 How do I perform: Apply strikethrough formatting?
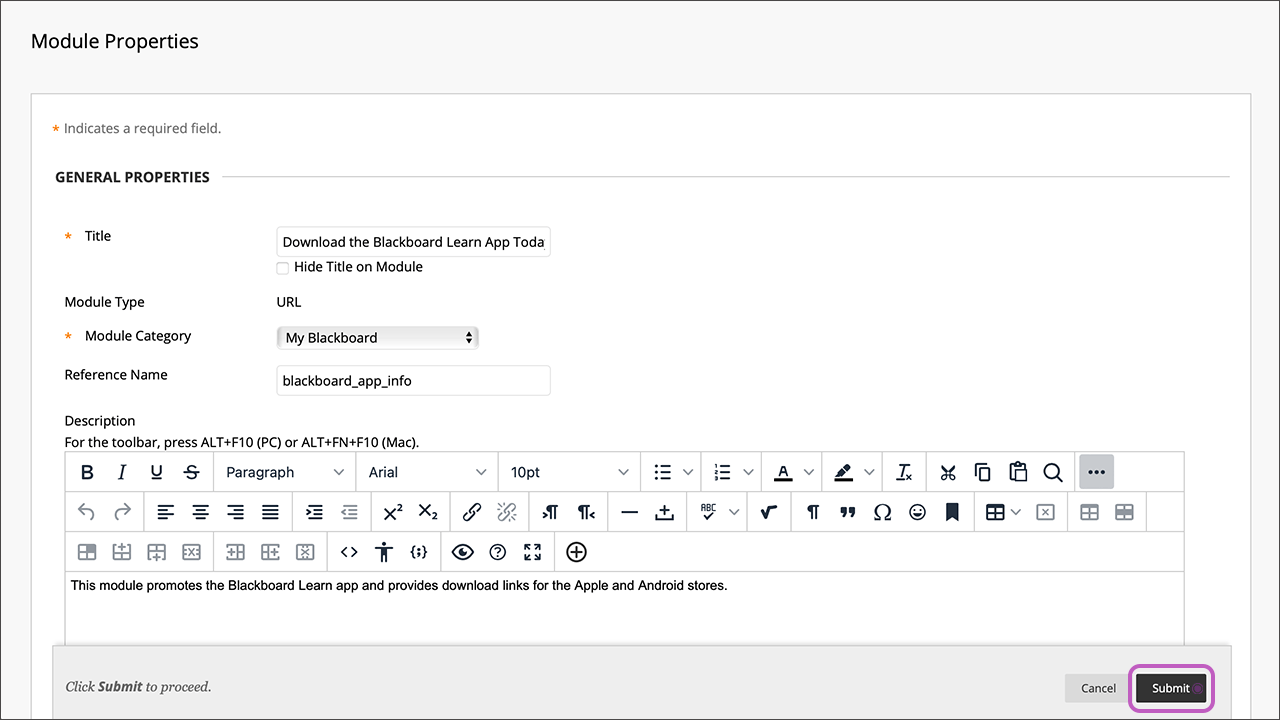click(x=191, y=471)
